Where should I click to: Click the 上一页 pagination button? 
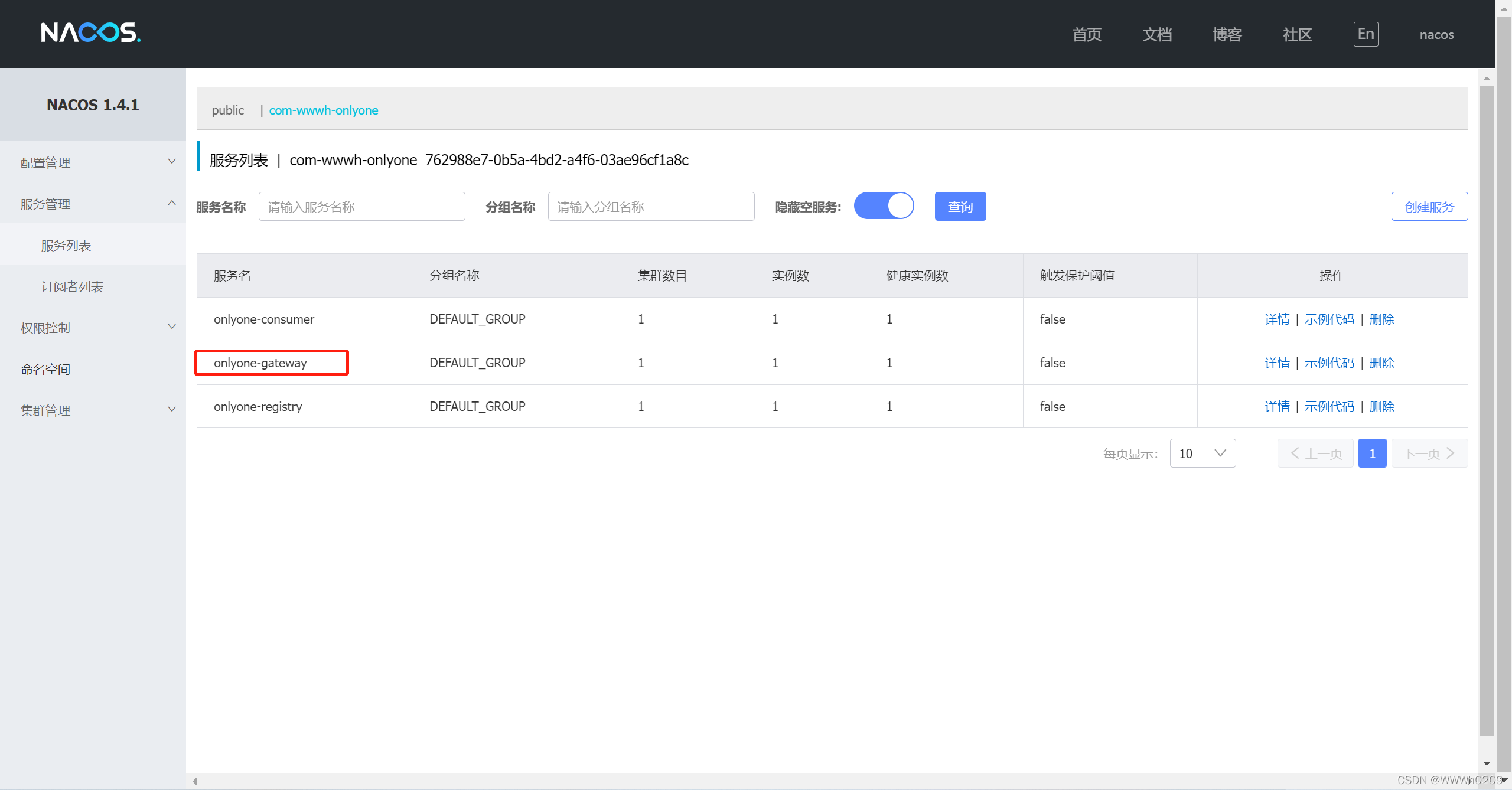point(1315,453)
